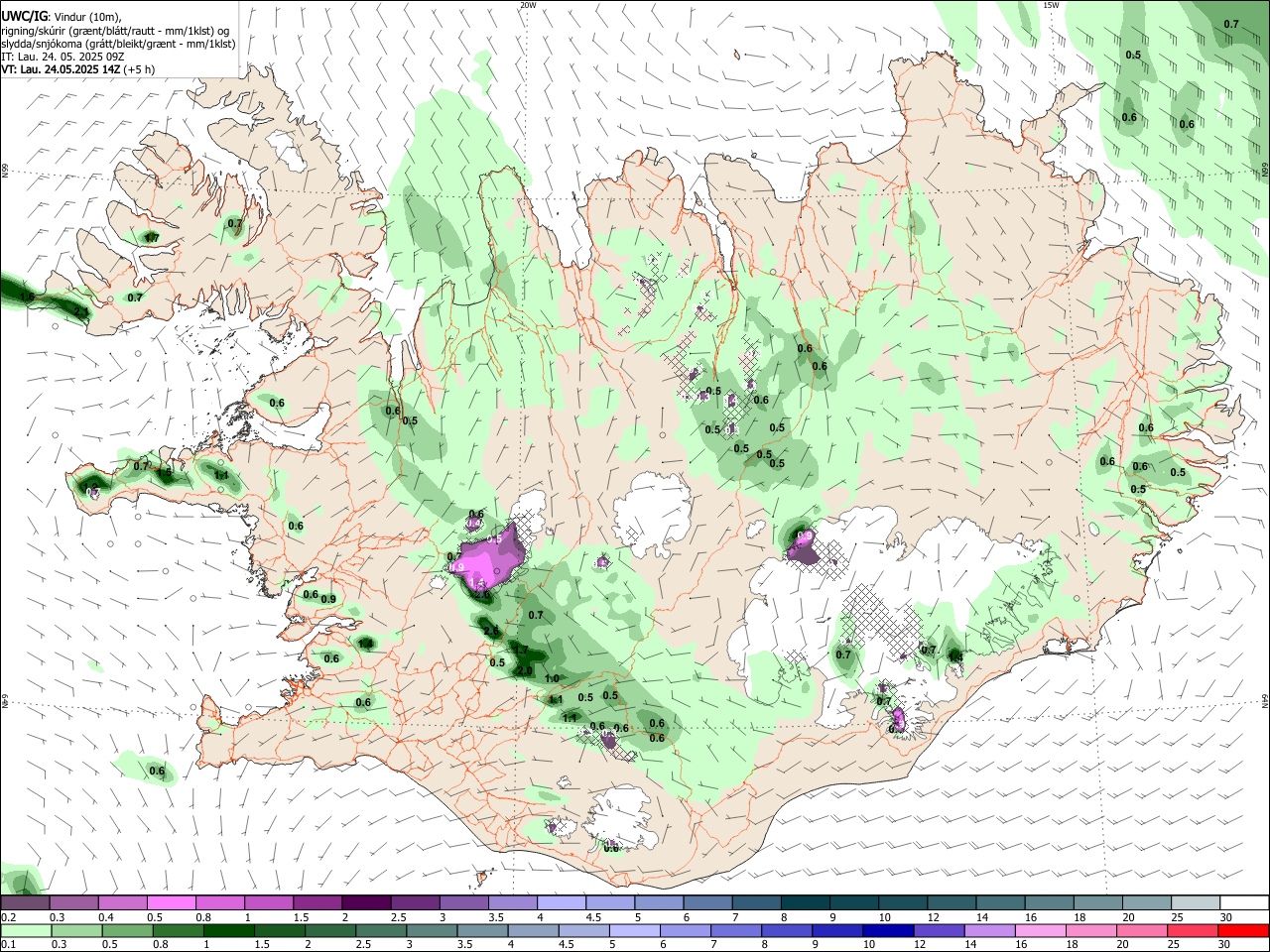This screenshot has height=952, width=1270.
Task: Pick the white 30 swatch in upper snow legend
Action: point(1244,903)
